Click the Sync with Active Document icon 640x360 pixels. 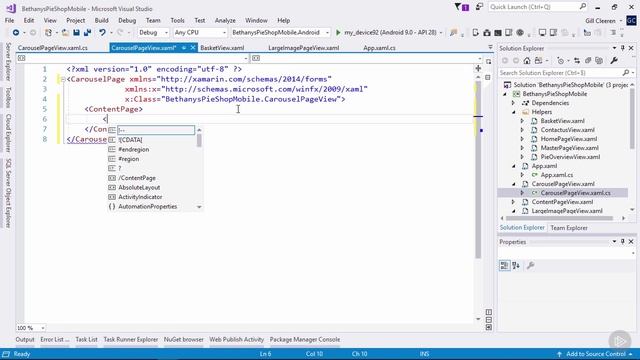577,61
